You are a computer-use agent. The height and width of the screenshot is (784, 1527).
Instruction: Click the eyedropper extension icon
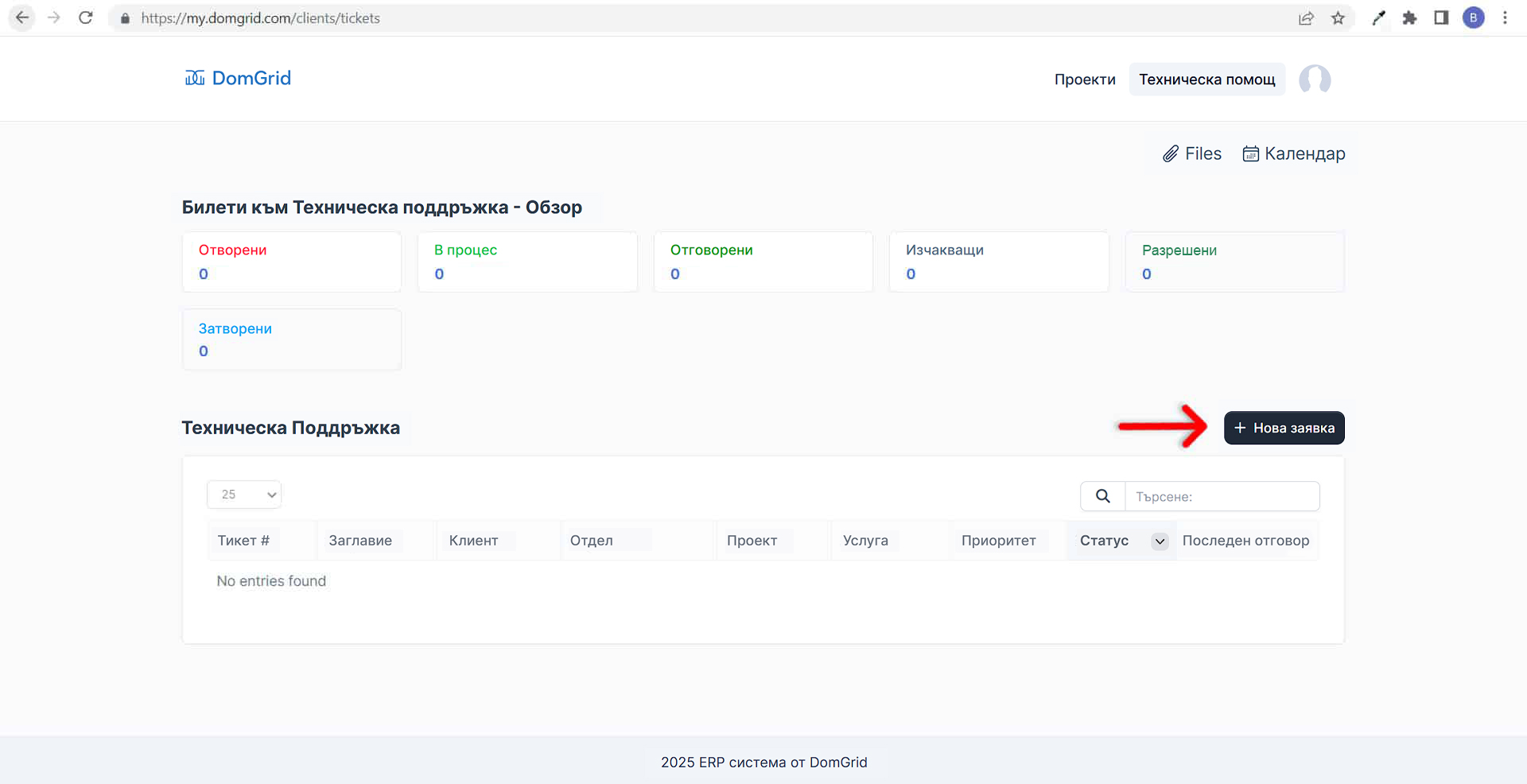pos(1379,18)
